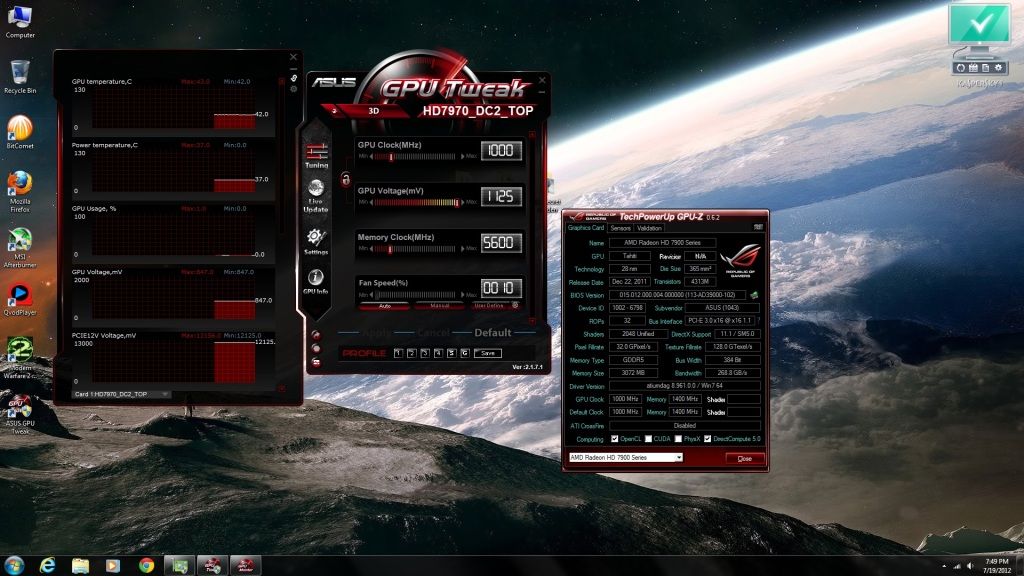Toggle the PhysX checkbox in GPU-Z
This screenshot has height=576, width=1024.
(678, 439)
